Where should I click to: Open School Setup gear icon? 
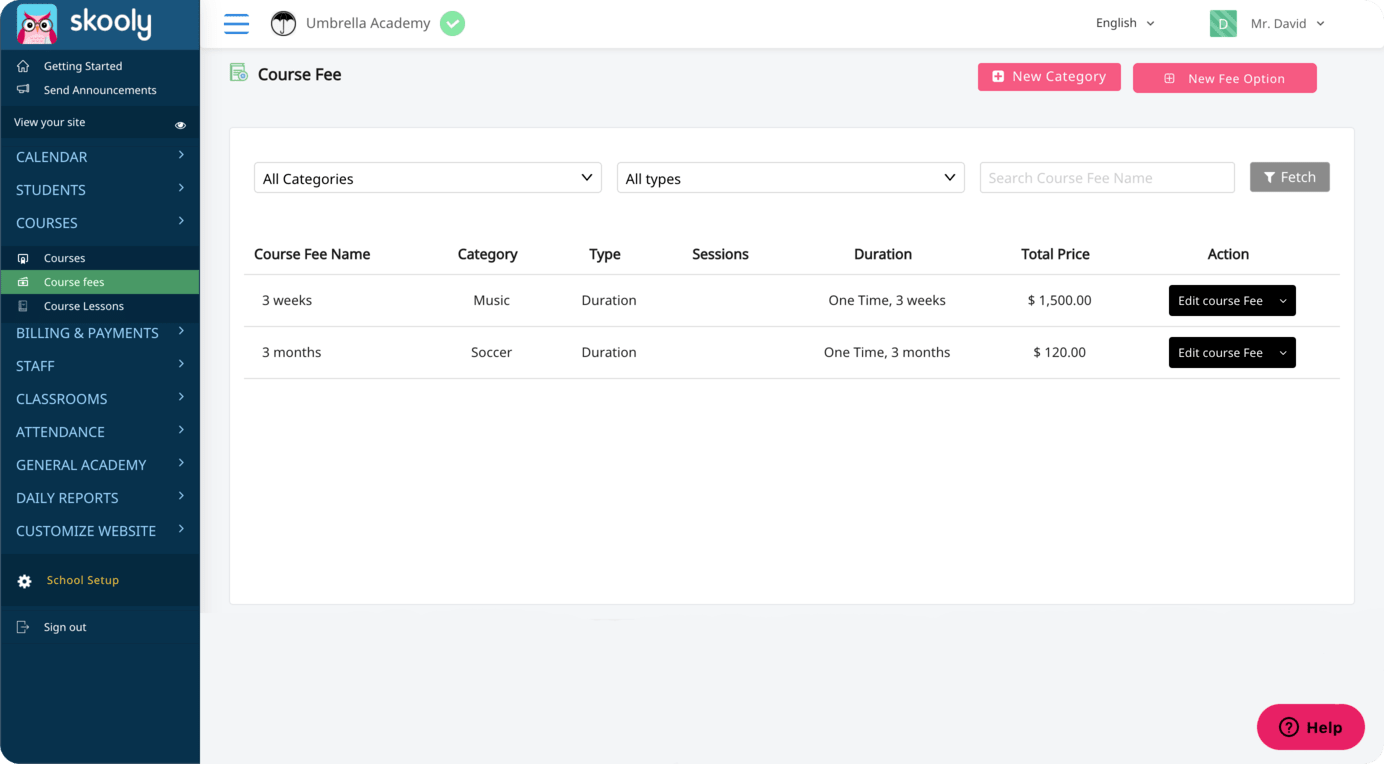(x=25, y=581)
